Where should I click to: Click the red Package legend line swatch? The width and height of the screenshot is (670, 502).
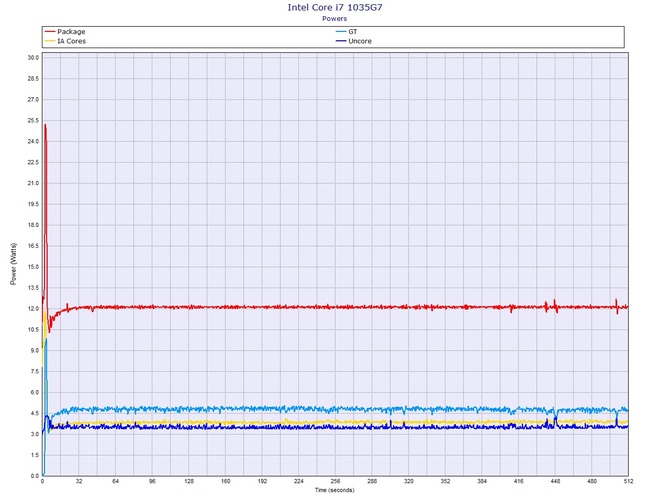point(50,32)
